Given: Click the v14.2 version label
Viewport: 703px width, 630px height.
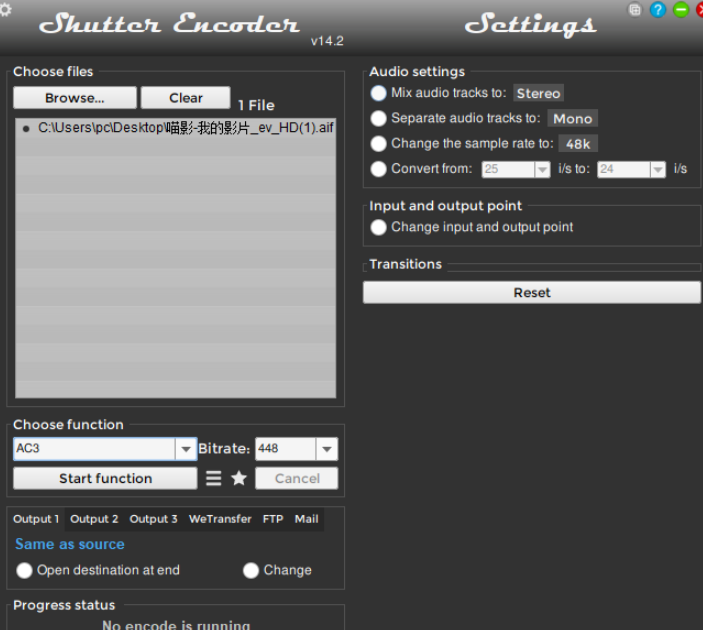Looking at the screenshot, I should click(327, 41).
